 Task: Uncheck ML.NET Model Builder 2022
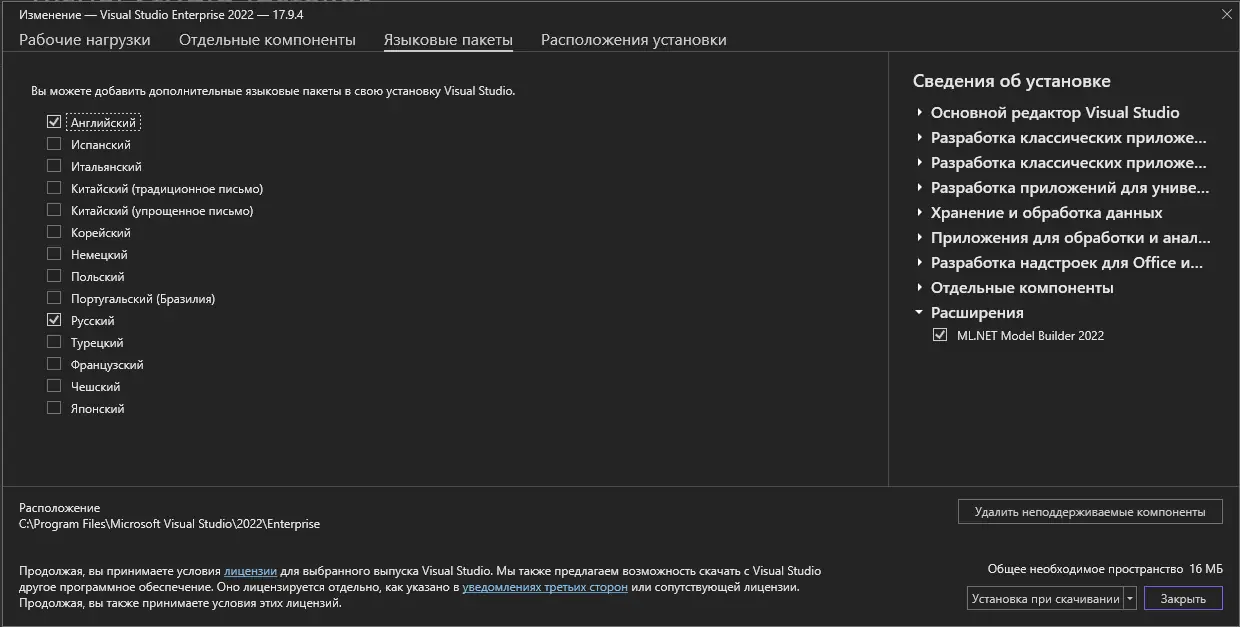click(x=940, y=336)
